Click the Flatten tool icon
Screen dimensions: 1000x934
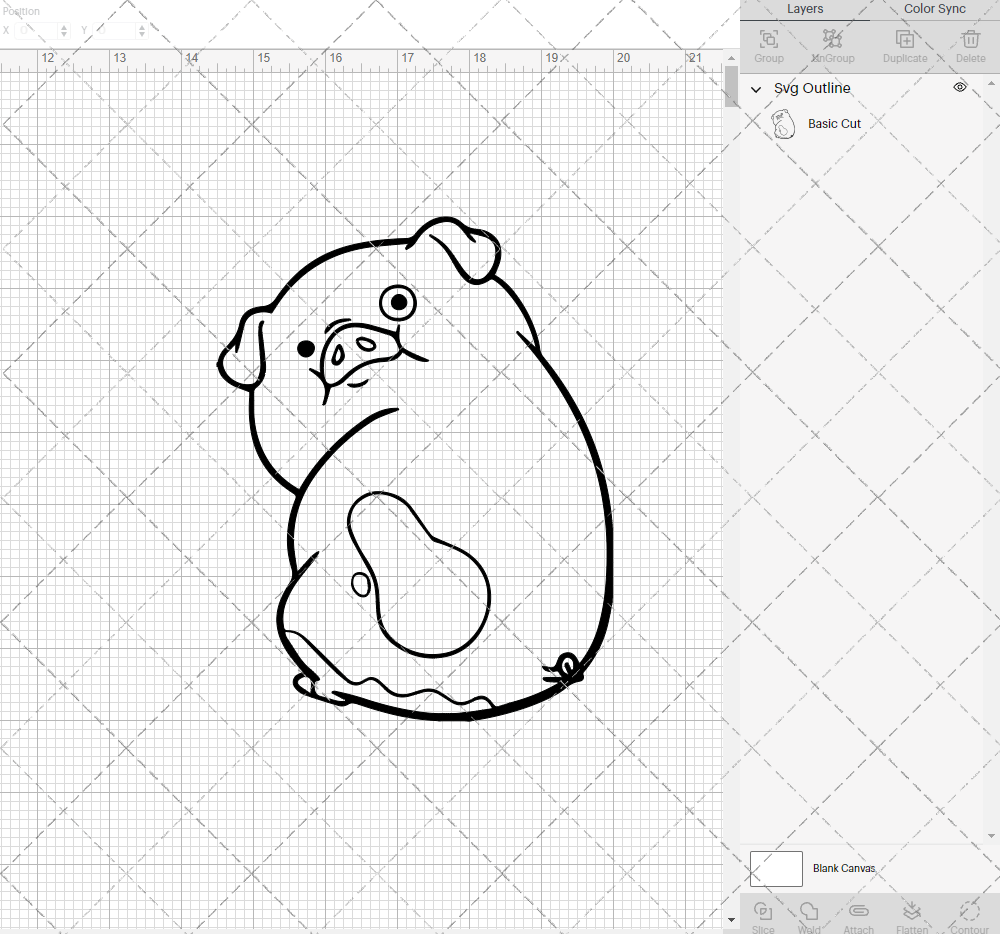tap(911, 911)
